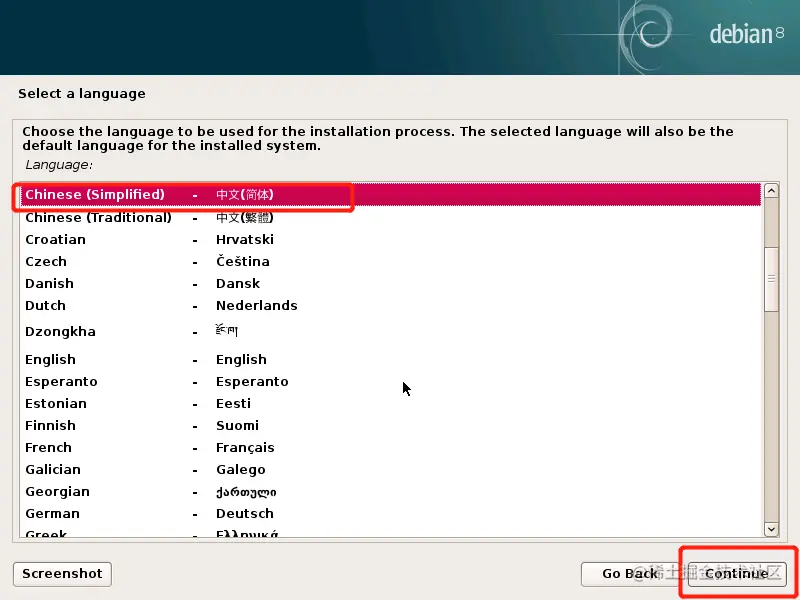Click the scrollbar down arrow
The image size is (800, 600).
(771, 529)
